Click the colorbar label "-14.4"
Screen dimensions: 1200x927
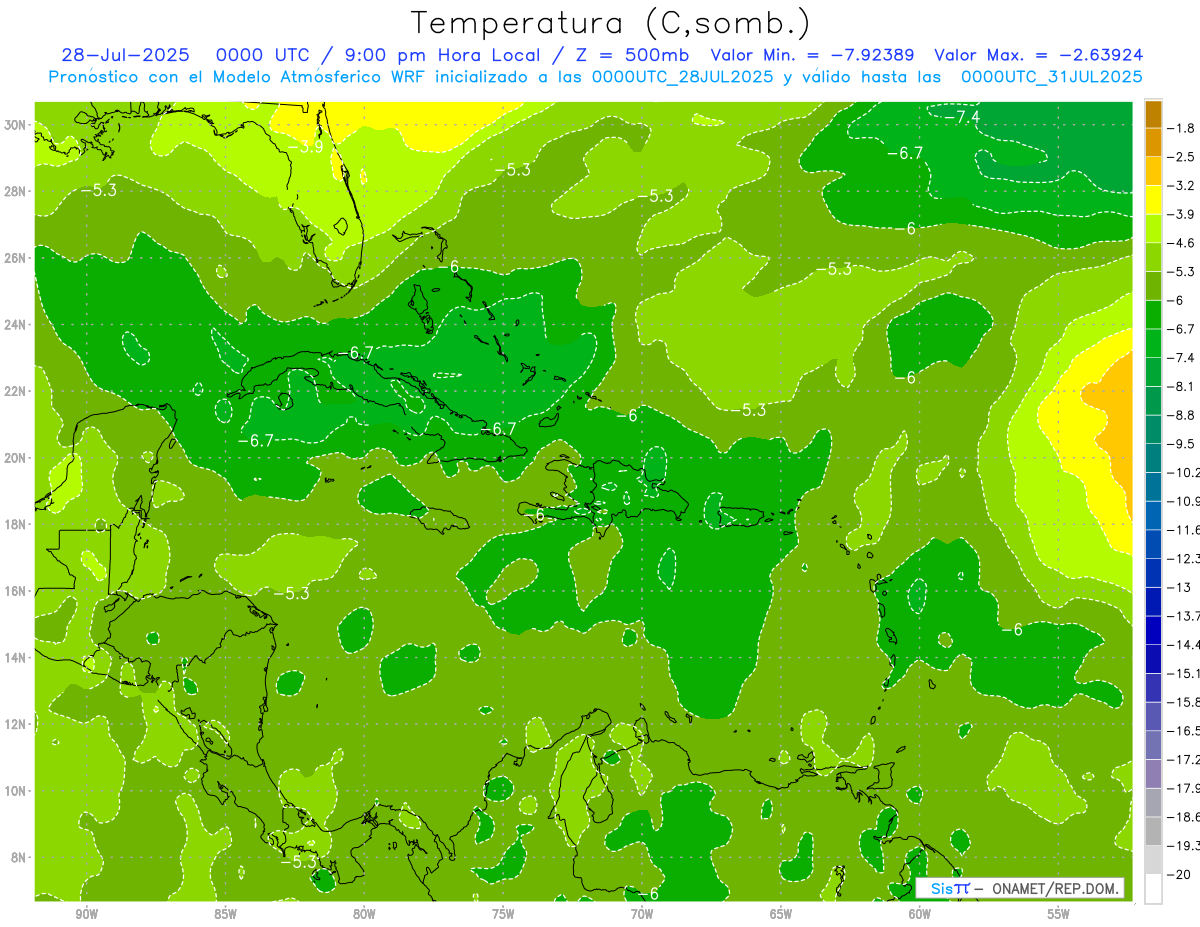(1185, 644)
